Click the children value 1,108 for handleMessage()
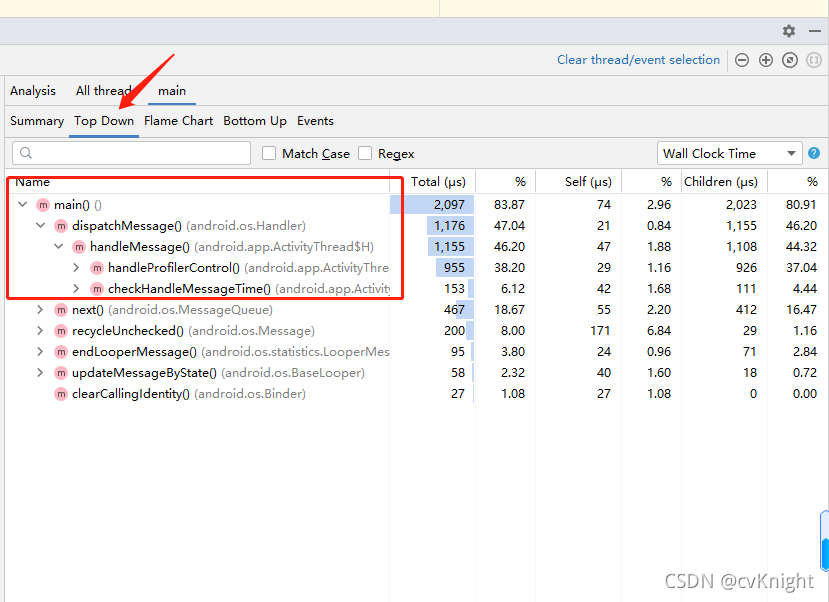Screen dimensions: 829x602 pyautogui.click(x=741, y=247)
